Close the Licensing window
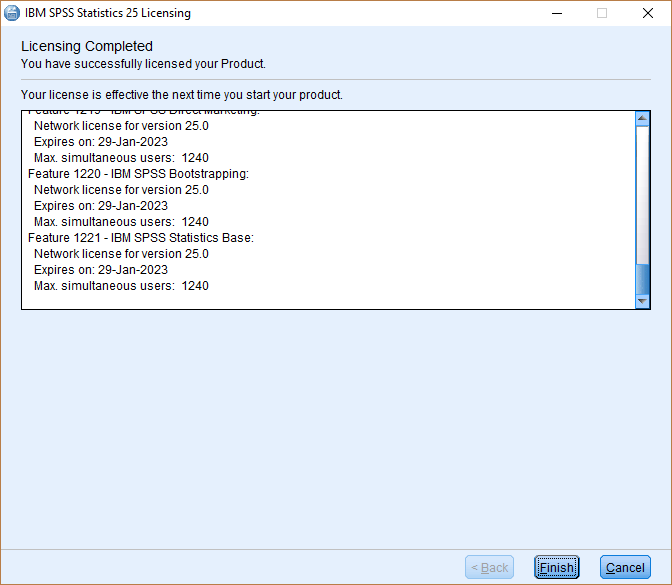The width and height of the screenshot is (672, 585). (648, 13)
